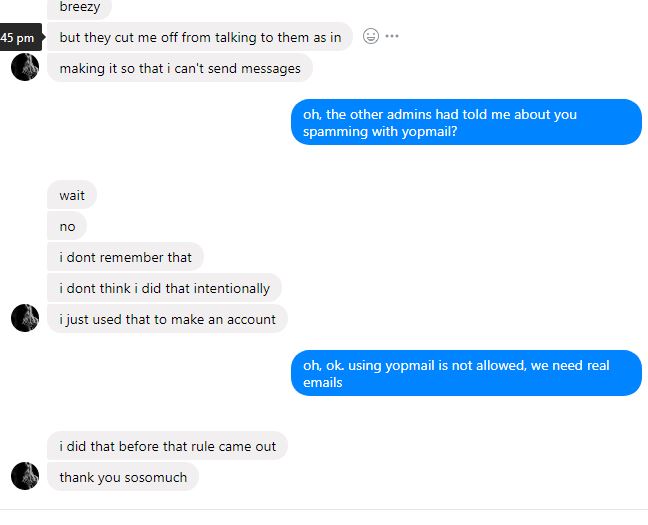Click avatar beside "making it so that" message

[x=25, y=67]
